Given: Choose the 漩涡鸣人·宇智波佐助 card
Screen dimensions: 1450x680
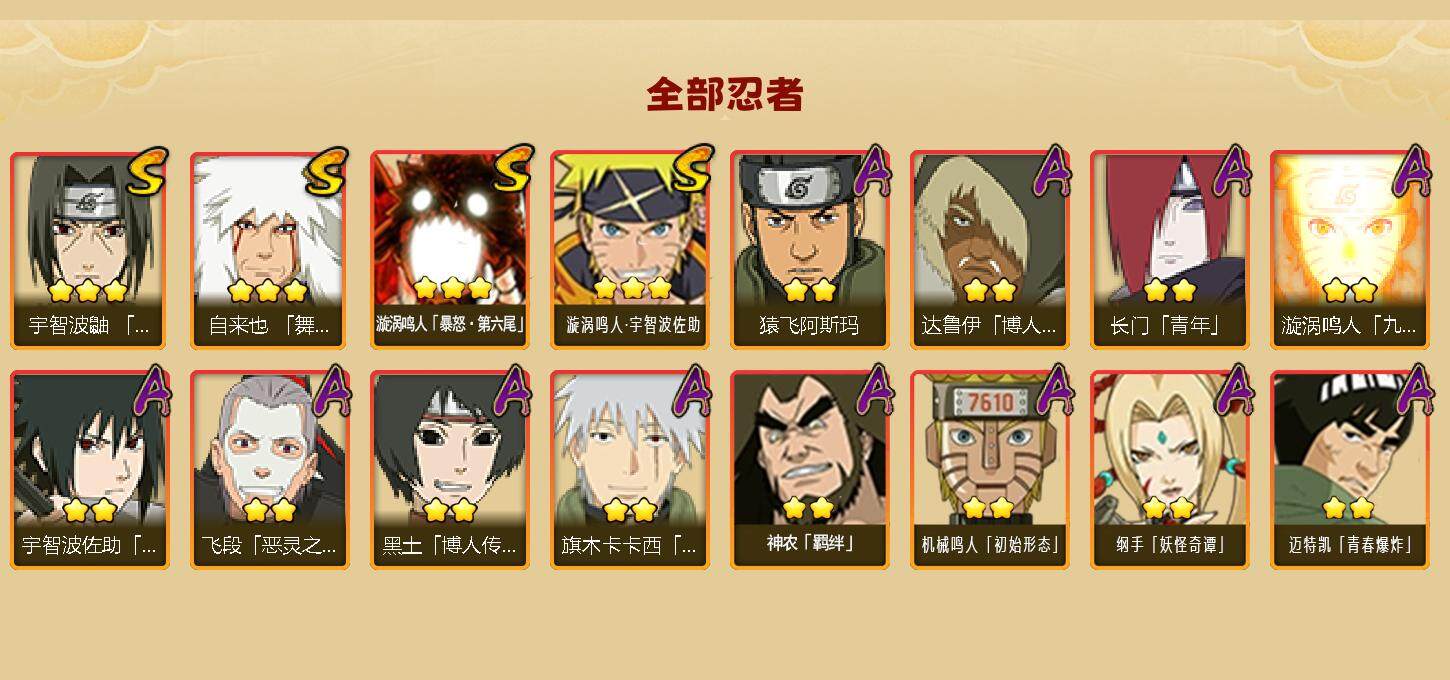Looking at the screenshot, I should (630, 250).
